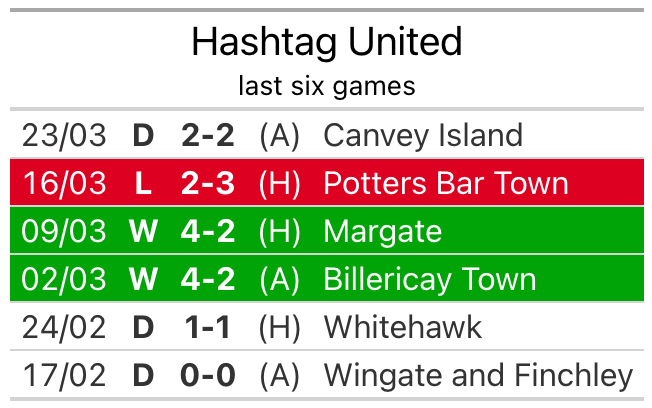
Task: Click the W result letter in Margate row
Action: click(143, 231)
